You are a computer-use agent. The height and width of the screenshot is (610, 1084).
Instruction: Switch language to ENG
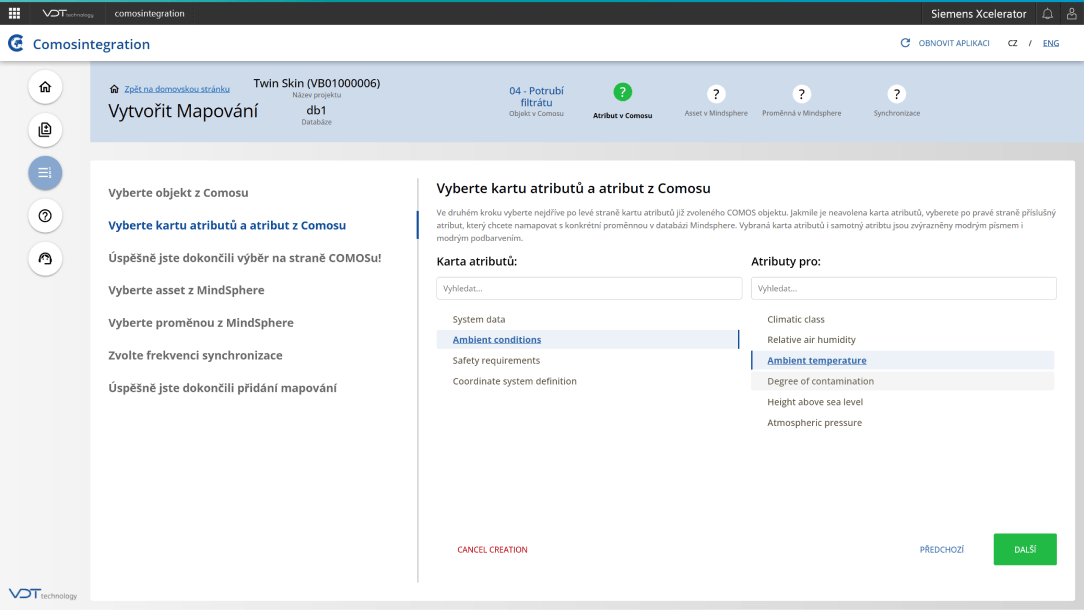1050,44
